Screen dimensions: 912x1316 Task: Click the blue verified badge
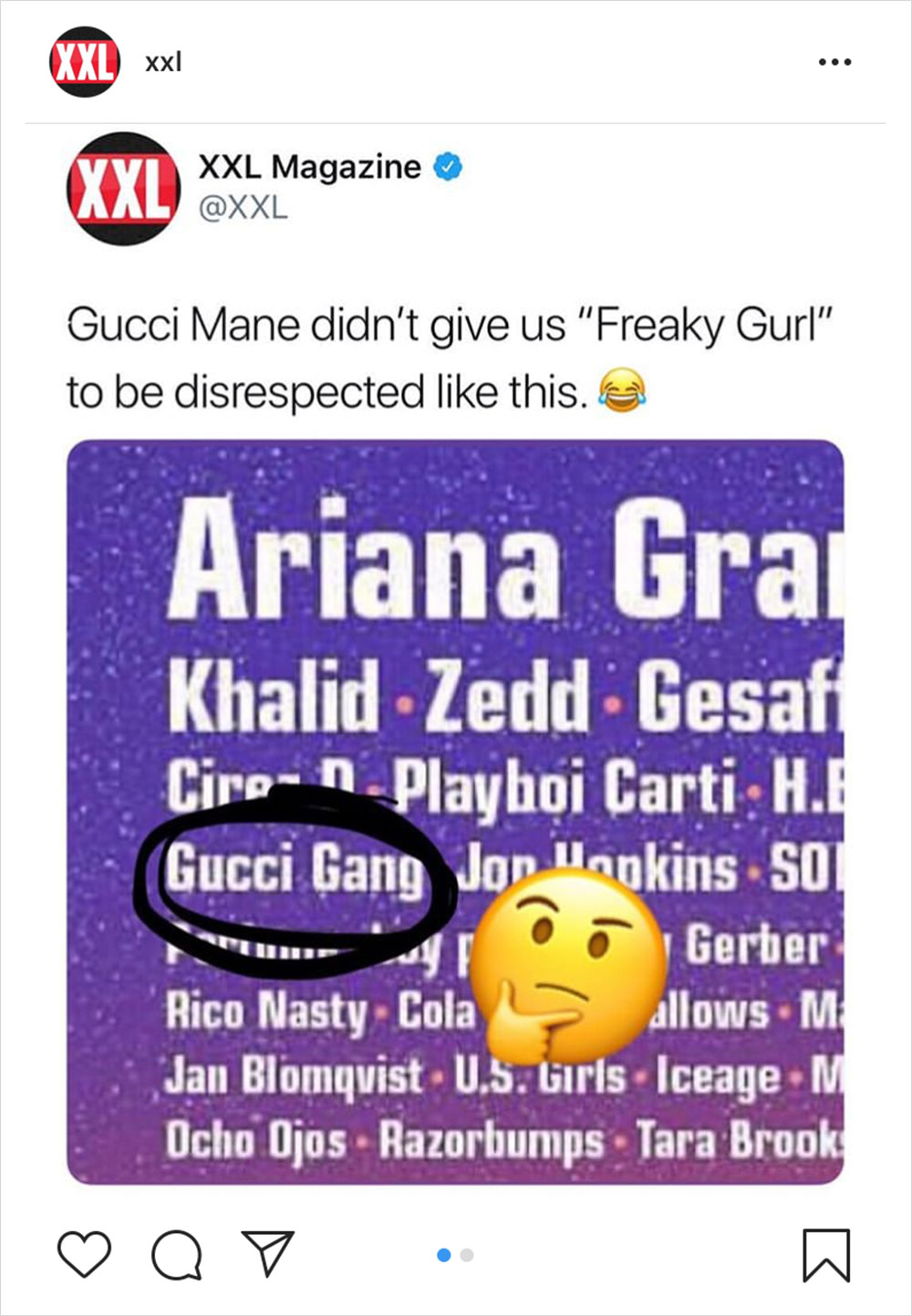(x=447, y=167)
